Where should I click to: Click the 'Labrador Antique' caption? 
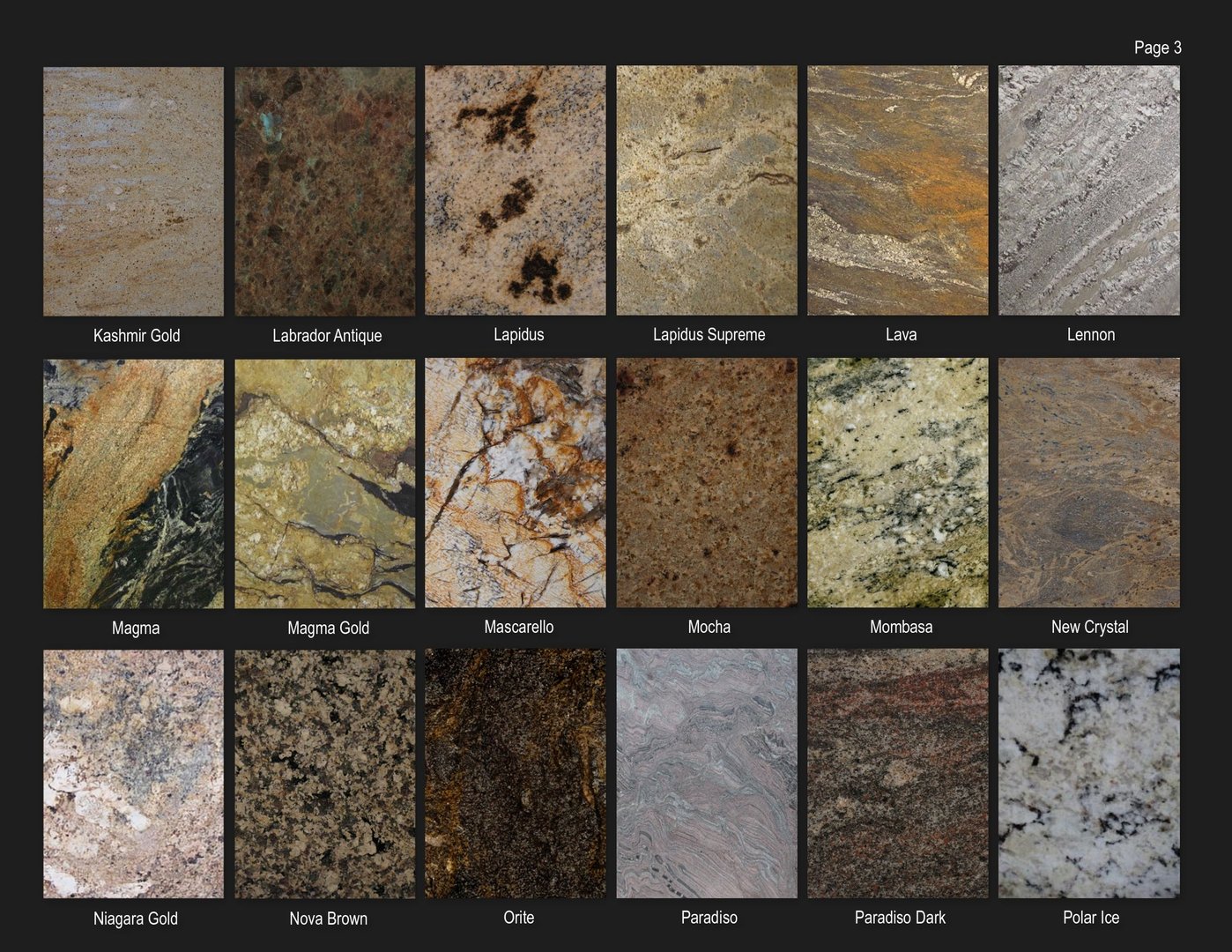pos(327,336)
